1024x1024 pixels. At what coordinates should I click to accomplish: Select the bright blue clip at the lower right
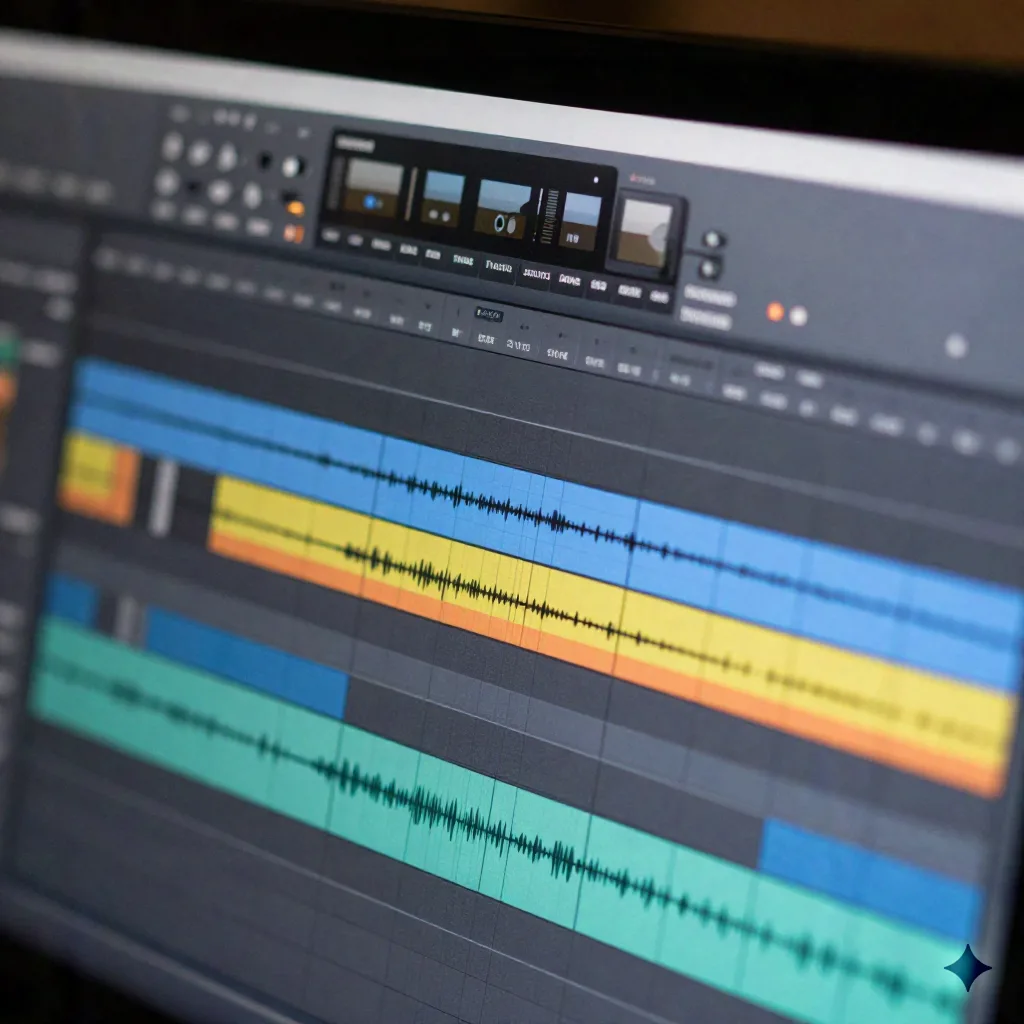(872, 878)
